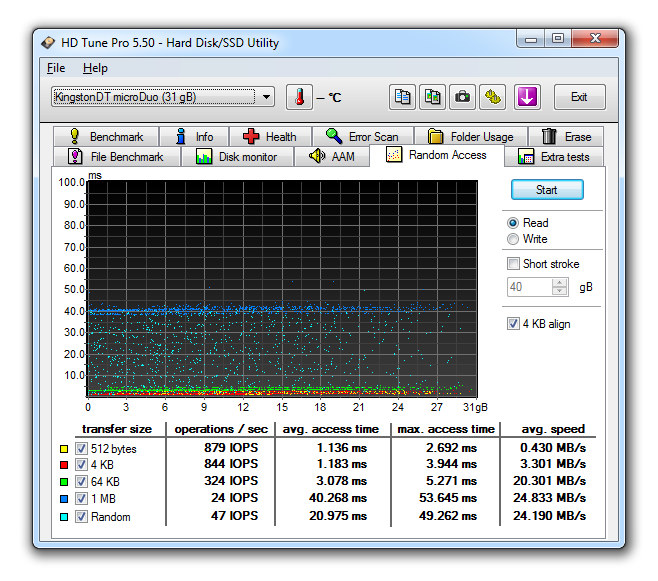
Task: Switch to the Error Scan tab
Action: pos(363,136)
